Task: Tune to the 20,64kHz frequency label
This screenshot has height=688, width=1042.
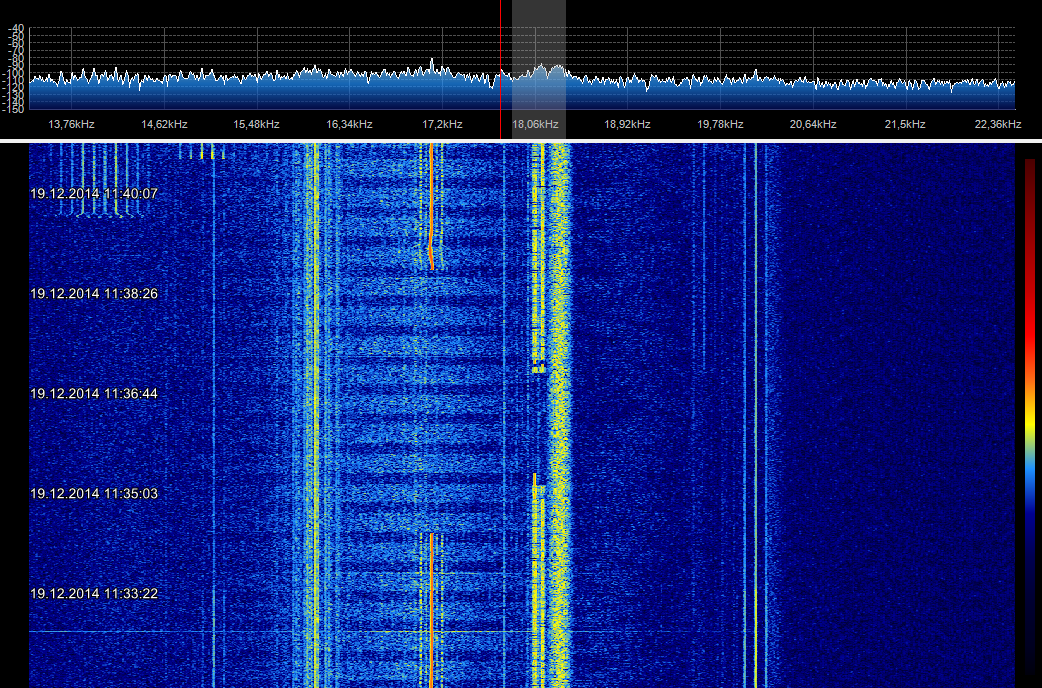Action: [x=812, y=125]
